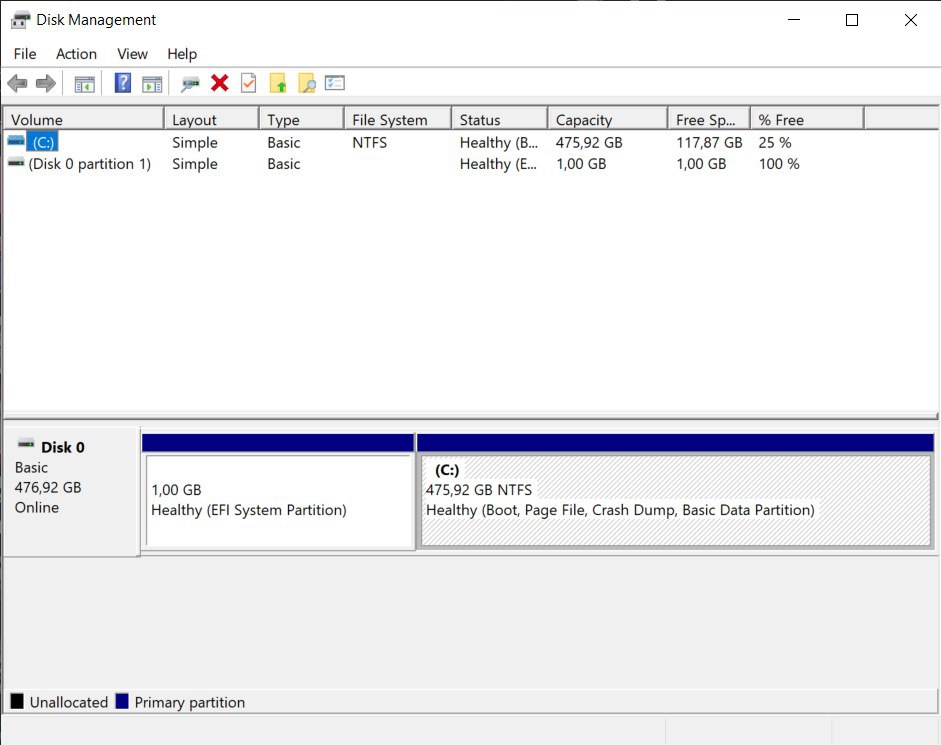This screenshot has height=745, width=941.
Task: Select the Disk 0 label panel
Action: pyautogui.click(x=71, y=492)
